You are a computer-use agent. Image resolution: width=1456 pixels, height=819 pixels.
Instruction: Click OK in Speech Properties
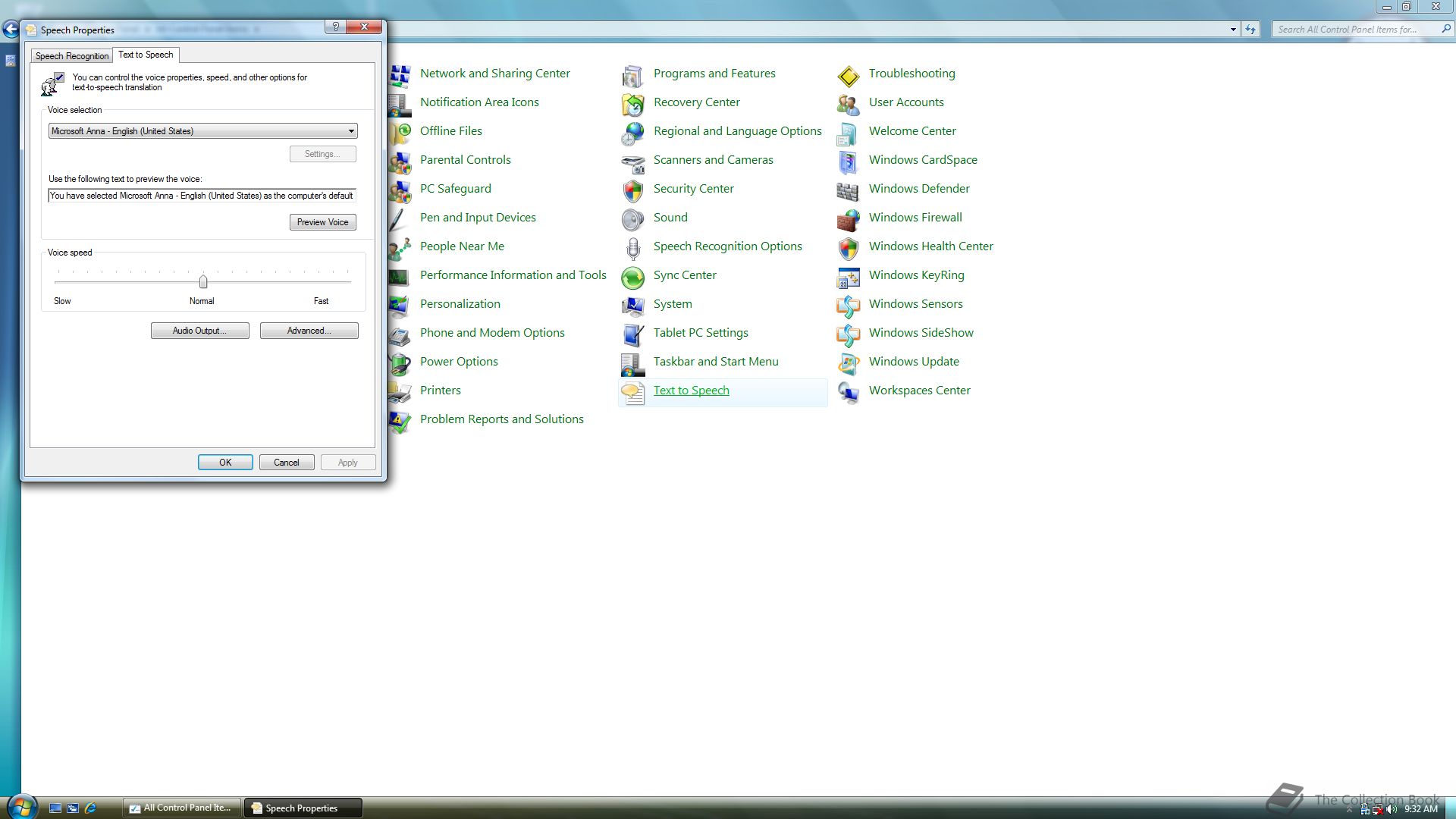(225, 463)
